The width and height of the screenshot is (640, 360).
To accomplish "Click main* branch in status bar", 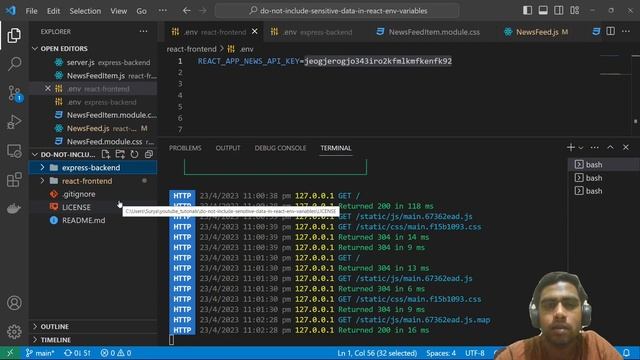I will [40, 353].
